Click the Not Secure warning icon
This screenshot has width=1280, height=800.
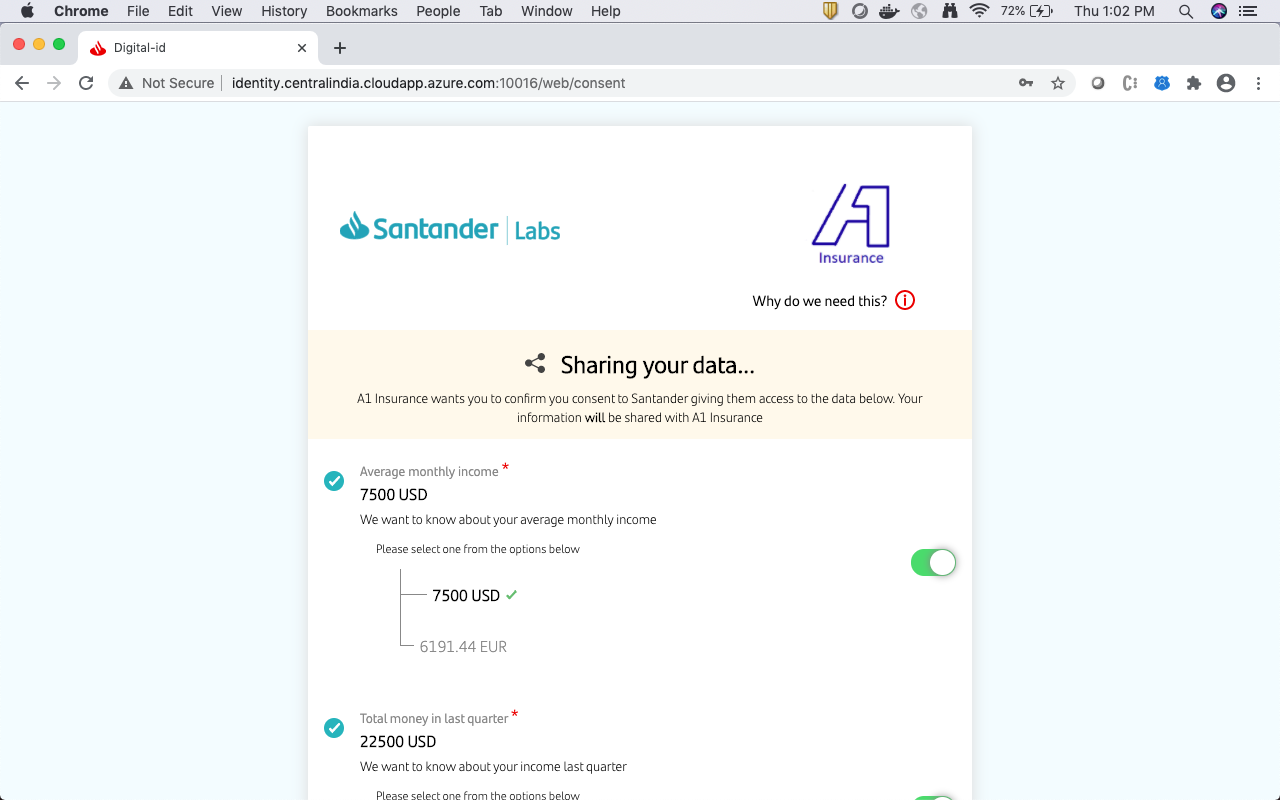tap(126, 83)
